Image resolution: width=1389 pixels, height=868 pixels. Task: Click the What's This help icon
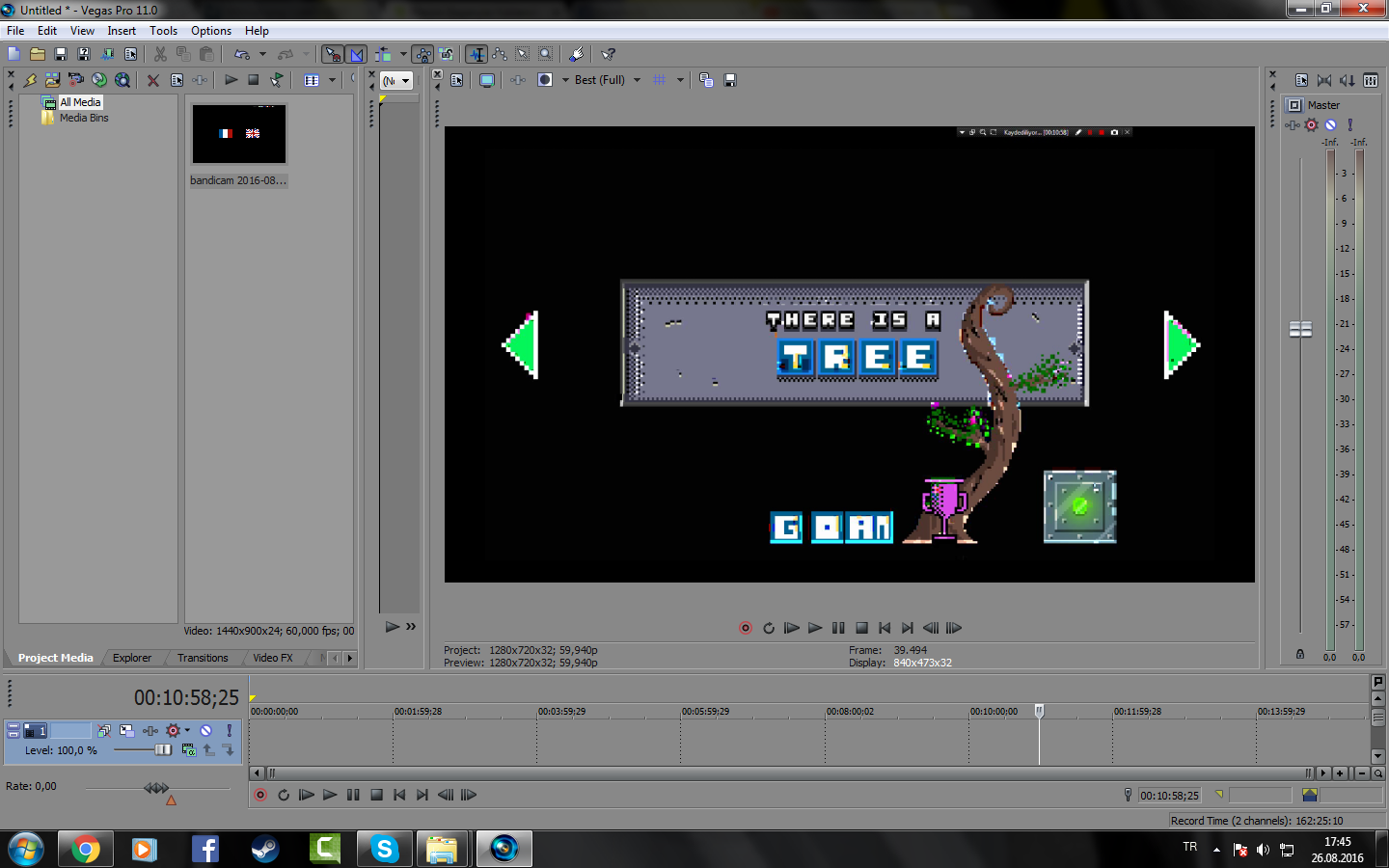[x=609, y=55]
